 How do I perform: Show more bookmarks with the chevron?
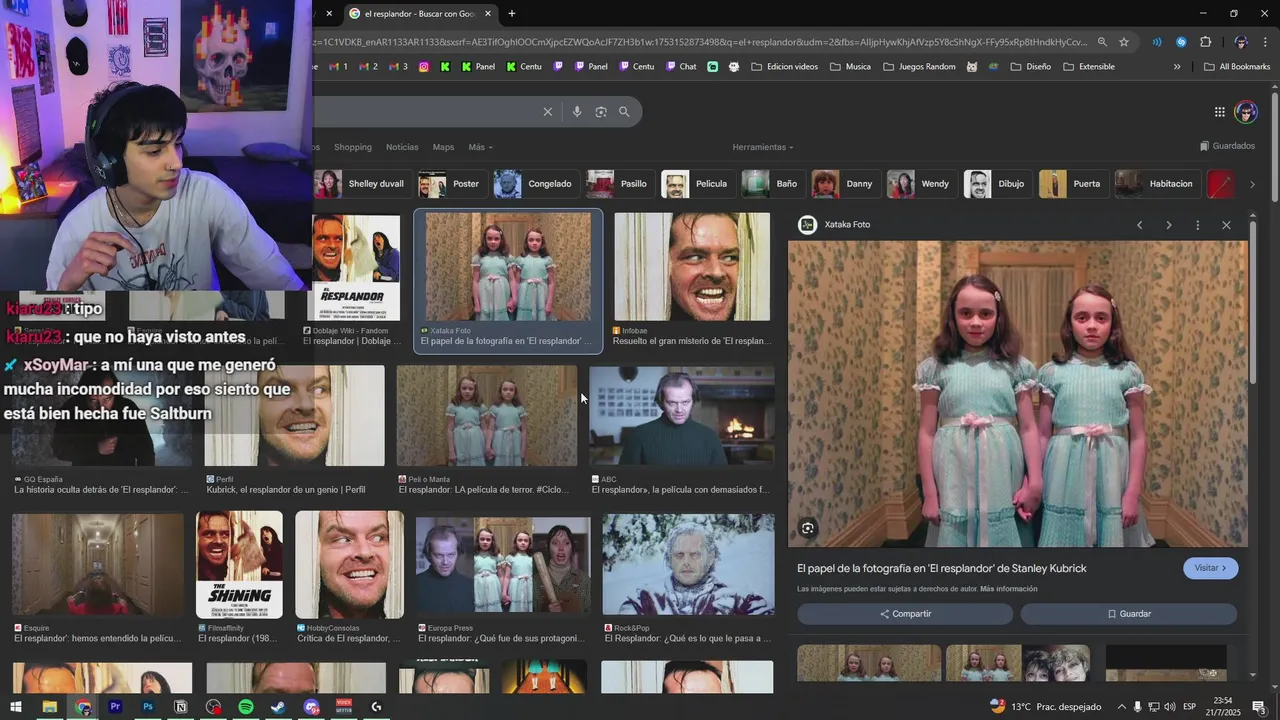click(1177, 67)
